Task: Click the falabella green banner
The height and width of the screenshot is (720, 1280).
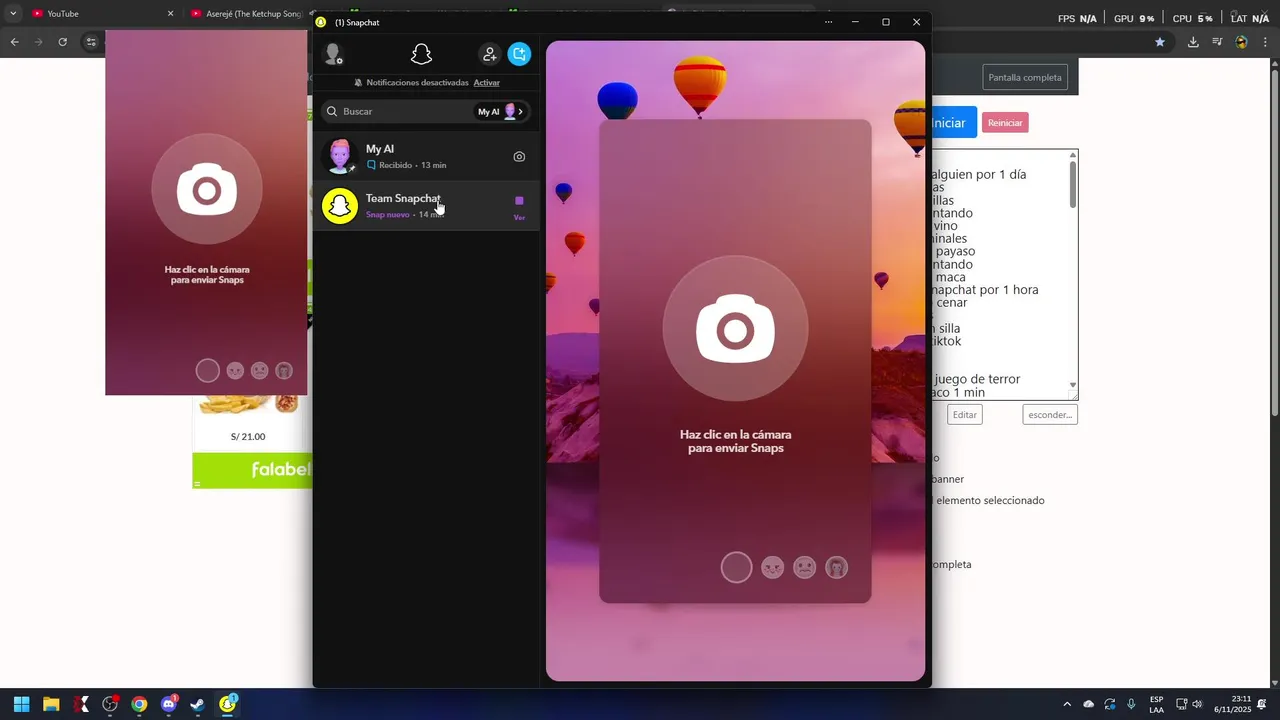Action: click(252, 470)
